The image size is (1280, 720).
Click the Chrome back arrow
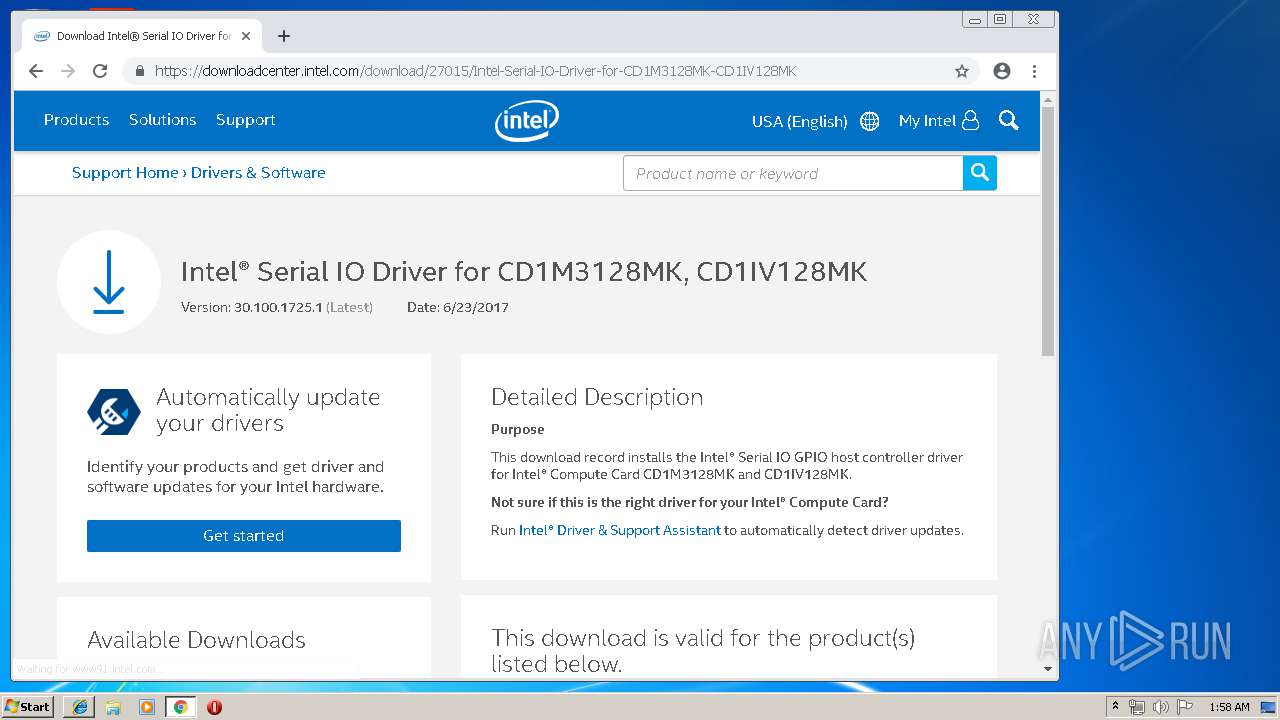tap(36, 71)
